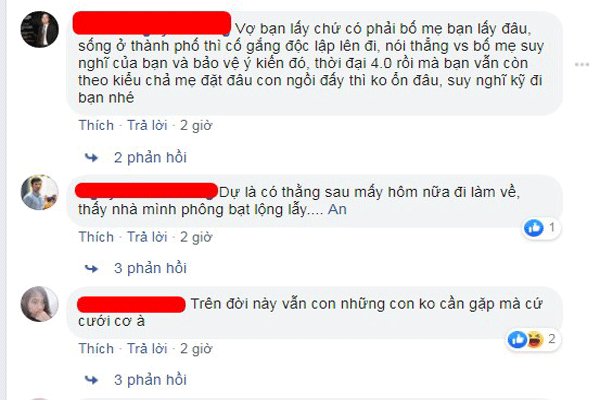The height and width of the screenshot is (400, 600).
Task: Click tagged name 'An' in second comment
Action: 337,209
